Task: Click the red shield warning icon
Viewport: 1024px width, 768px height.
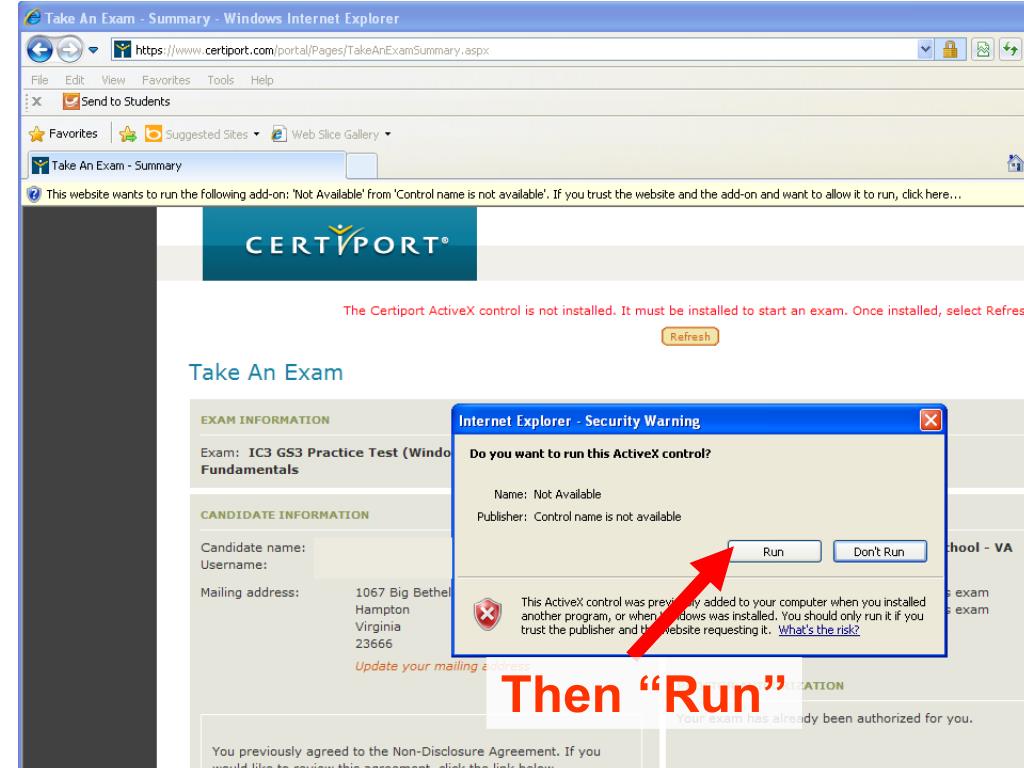Action: (487, 614)
